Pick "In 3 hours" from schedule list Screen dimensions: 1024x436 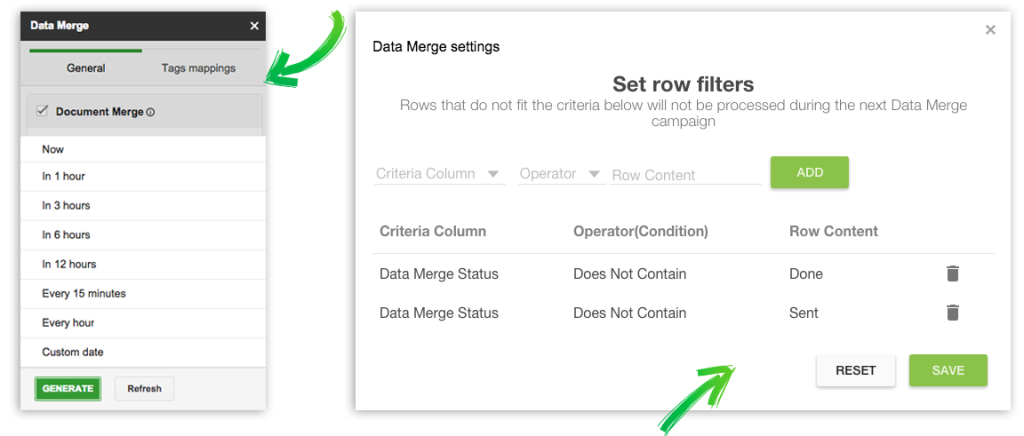(x=143, y=206)
